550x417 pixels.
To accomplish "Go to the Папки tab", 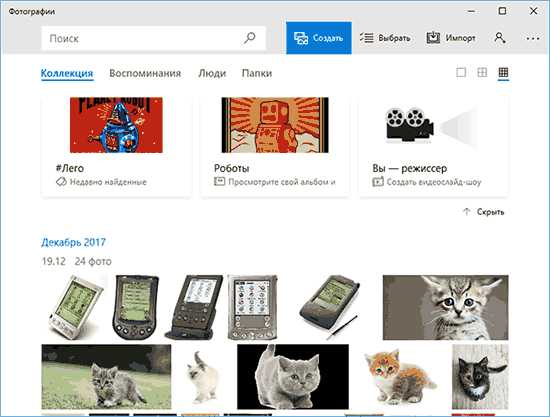I will [x=257, y=73].
